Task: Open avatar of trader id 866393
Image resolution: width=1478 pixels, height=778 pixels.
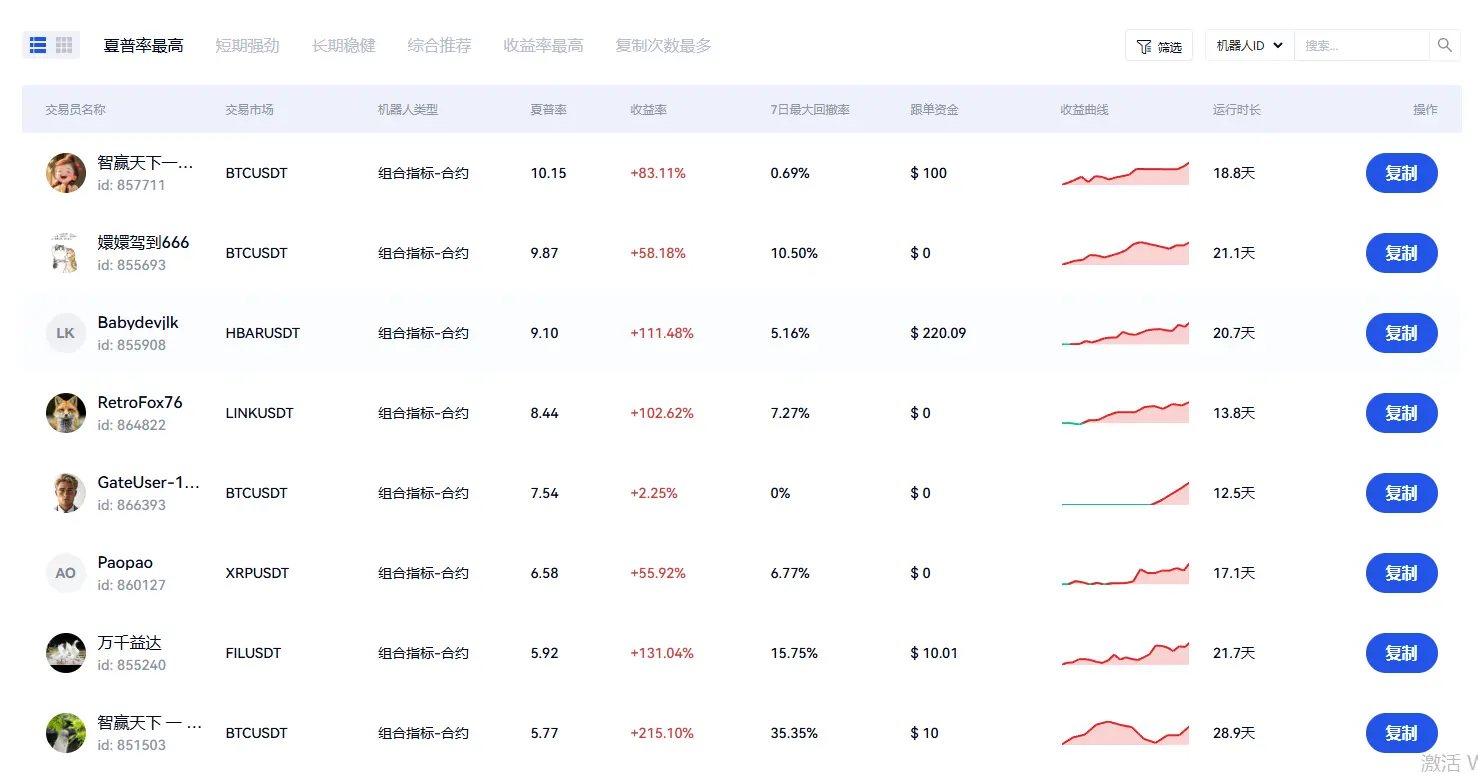Action: coord(66,493)
